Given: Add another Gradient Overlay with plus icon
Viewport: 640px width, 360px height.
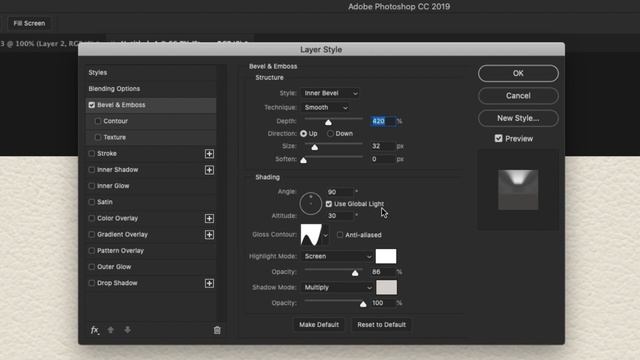Looking at the screenshot, I should (x=209, y=235).
